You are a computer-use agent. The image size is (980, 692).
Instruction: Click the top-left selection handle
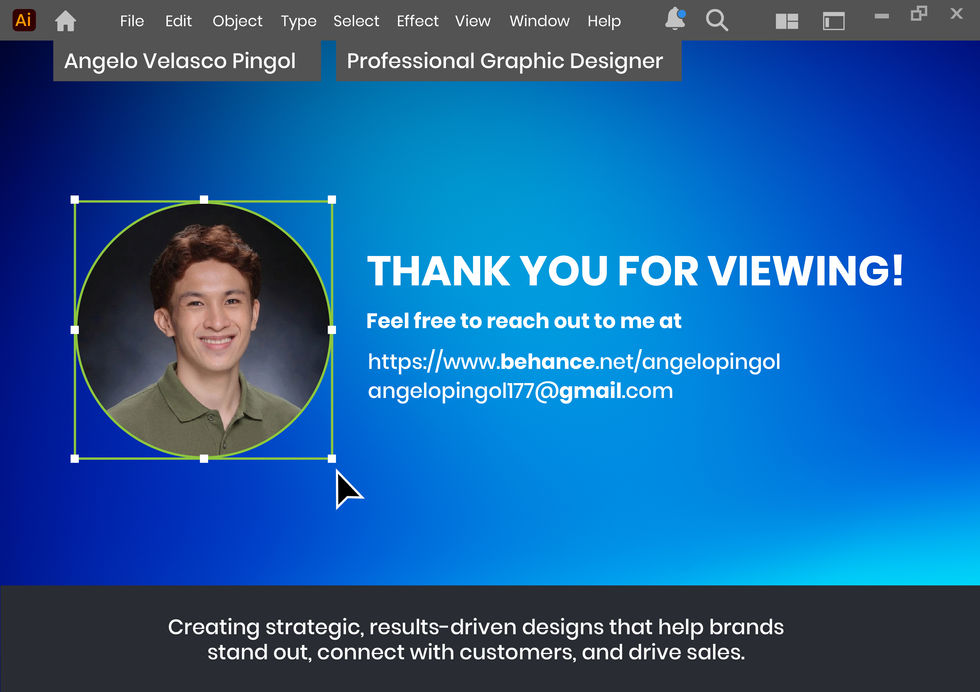point(75,200)
